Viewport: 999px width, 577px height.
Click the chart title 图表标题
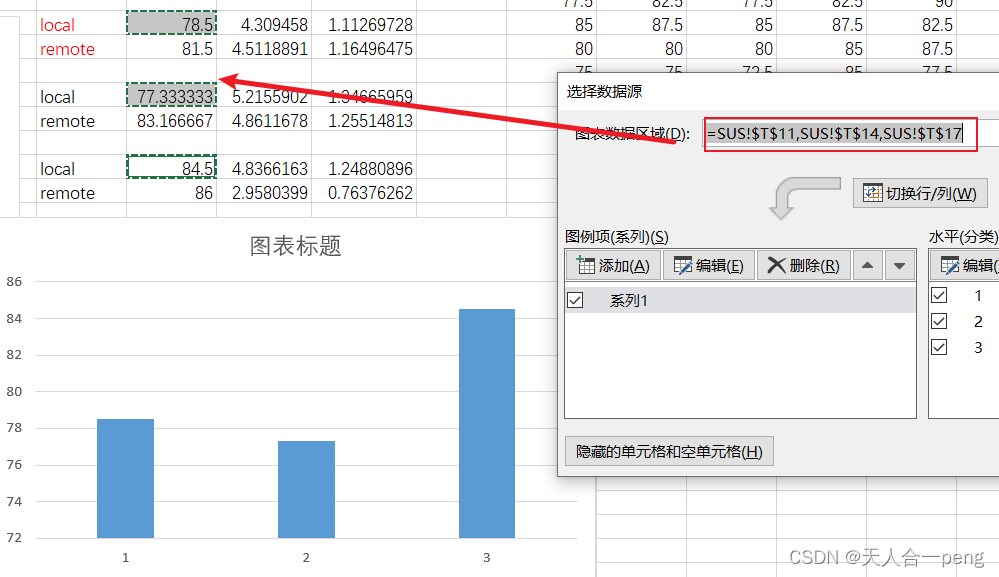coord(296,246)
